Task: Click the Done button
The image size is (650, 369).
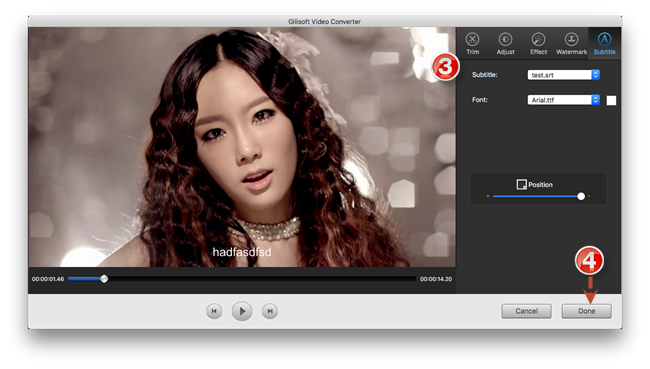Action: point(587,311)
